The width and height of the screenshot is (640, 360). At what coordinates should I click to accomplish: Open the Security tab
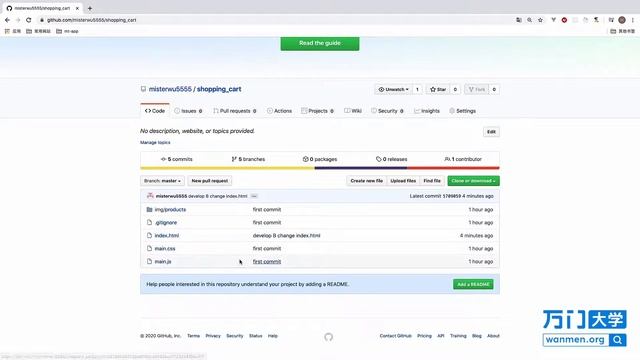click(387, 111)
